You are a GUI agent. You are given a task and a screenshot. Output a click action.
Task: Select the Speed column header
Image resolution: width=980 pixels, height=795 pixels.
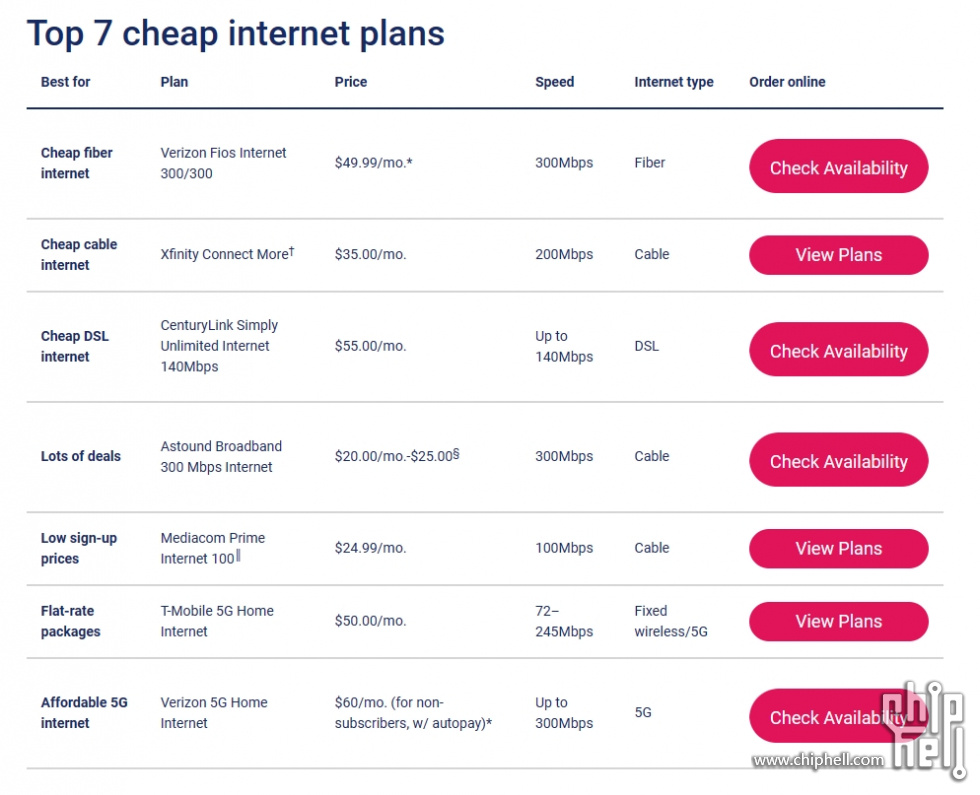(554, 82)
